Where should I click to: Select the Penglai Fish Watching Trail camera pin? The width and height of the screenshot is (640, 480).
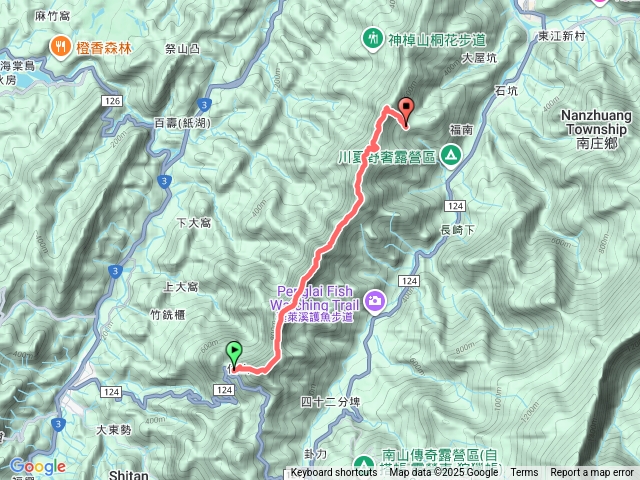coord(374,302)
